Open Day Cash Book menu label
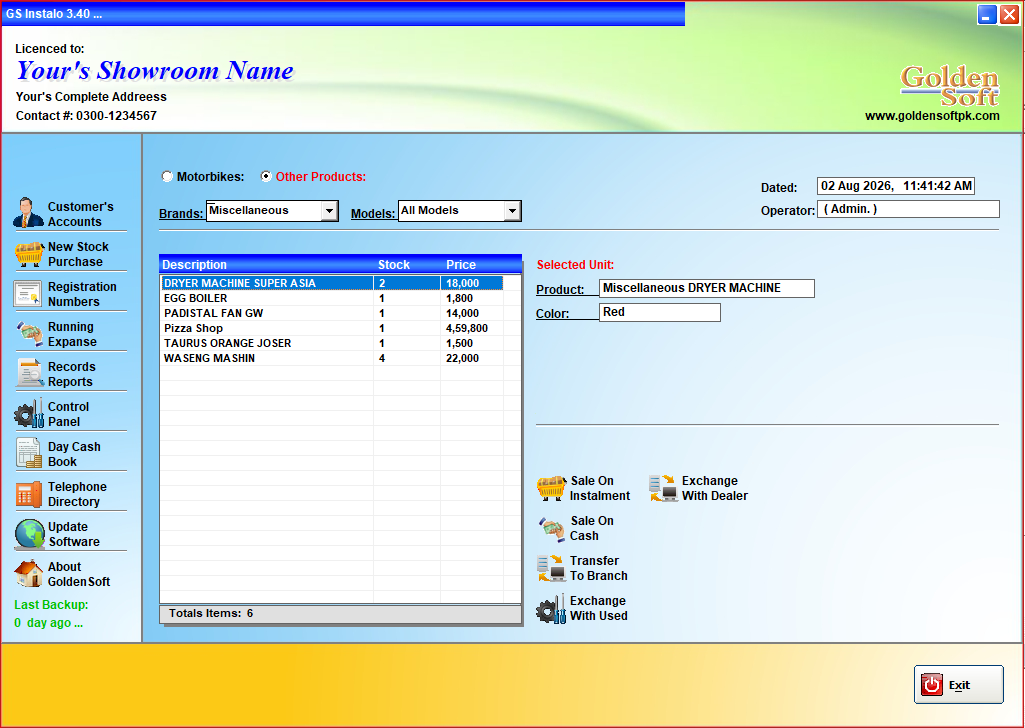The width and height of the screenshot is (1025, 728). (x=74, y=454)
